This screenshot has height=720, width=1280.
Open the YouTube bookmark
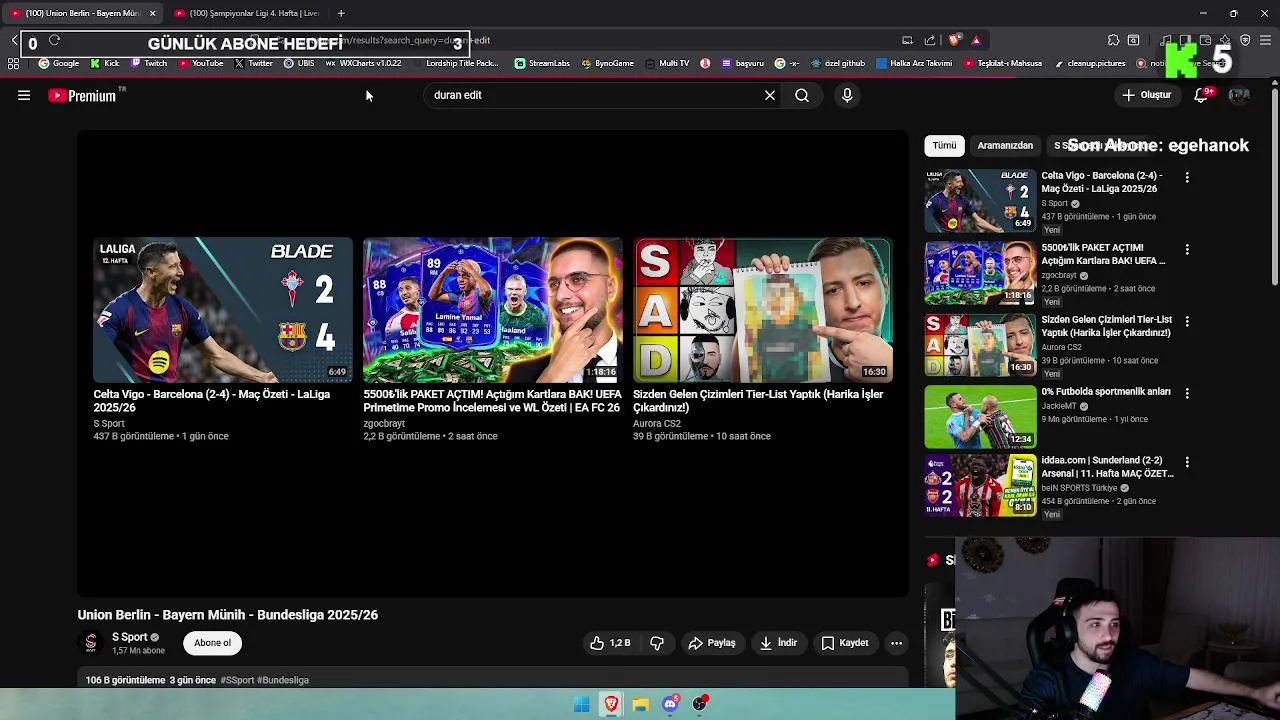click(x=201, y=63)
